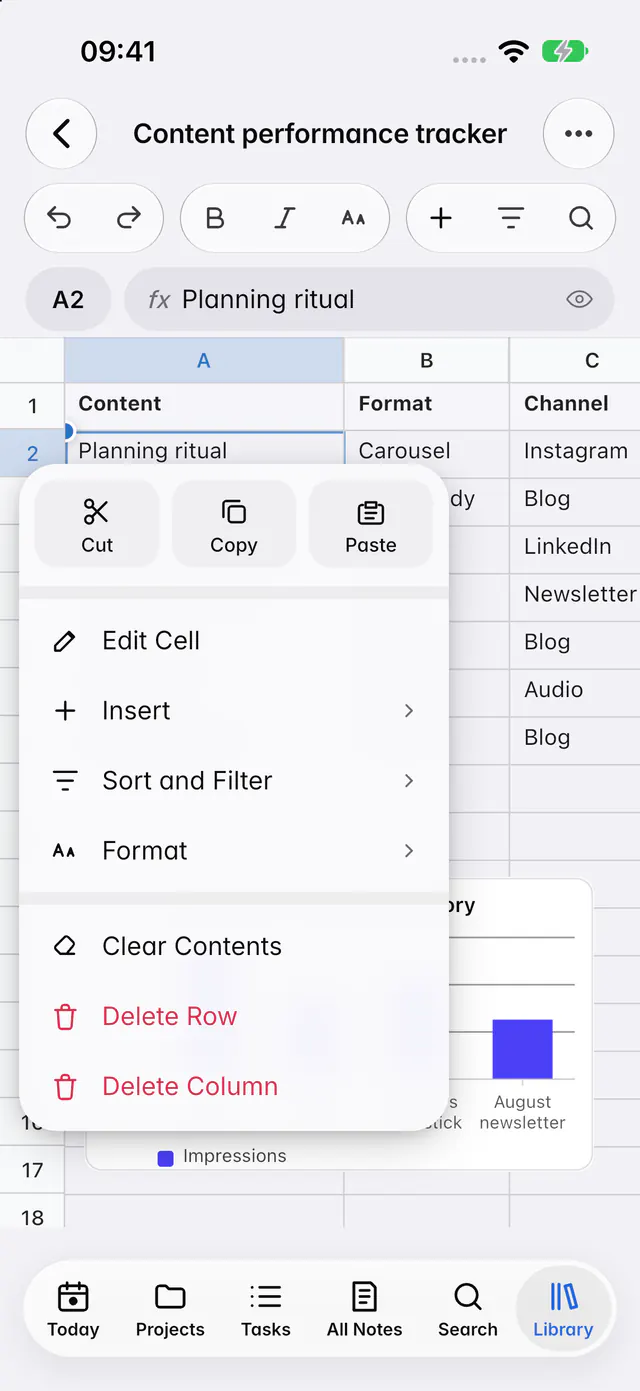640x1391 pixels.
Task: Select column B header
Action: (427, 360)
